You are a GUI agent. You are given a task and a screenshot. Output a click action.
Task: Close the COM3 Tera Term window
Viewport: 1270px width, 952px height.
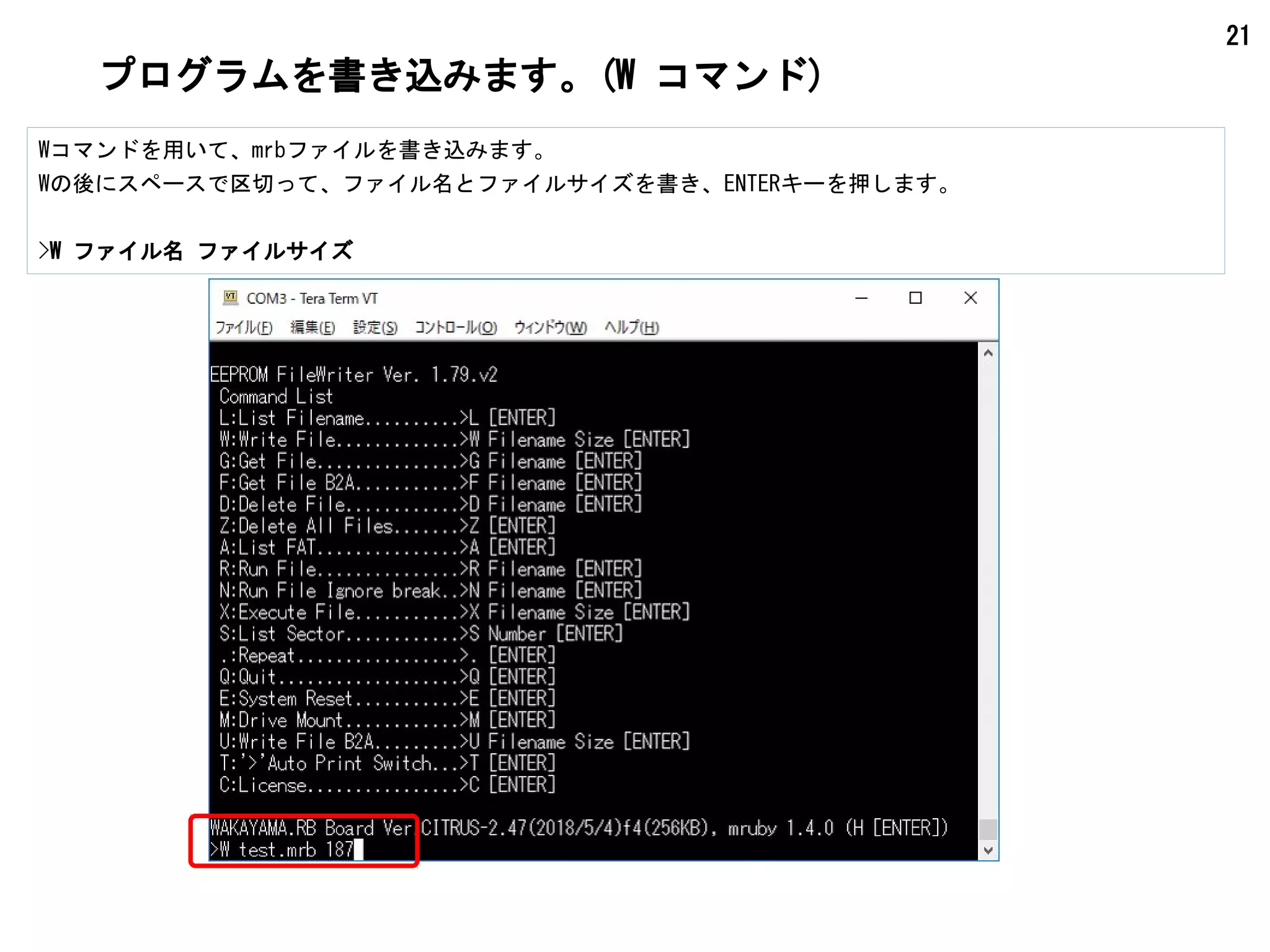click(x=970, y=298)
